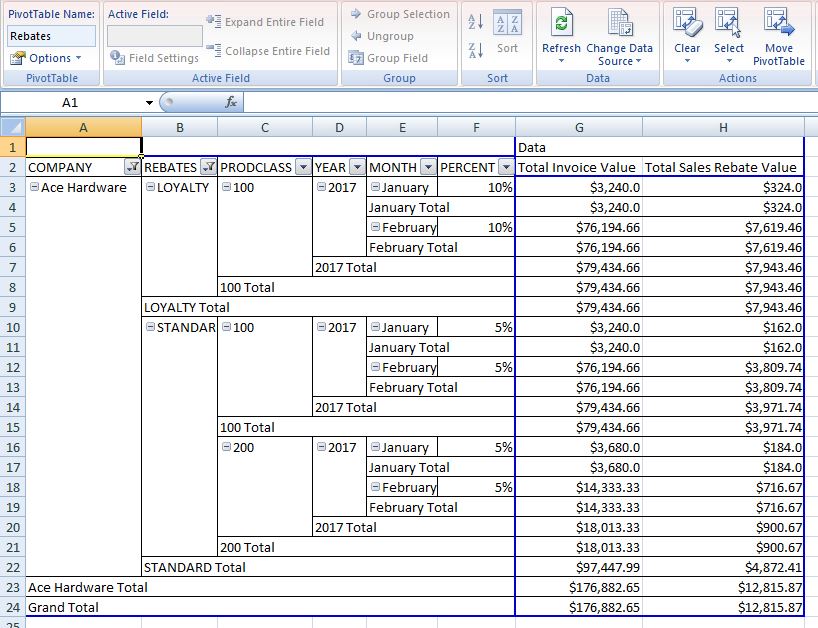Select column H header

tap(723, 127)
